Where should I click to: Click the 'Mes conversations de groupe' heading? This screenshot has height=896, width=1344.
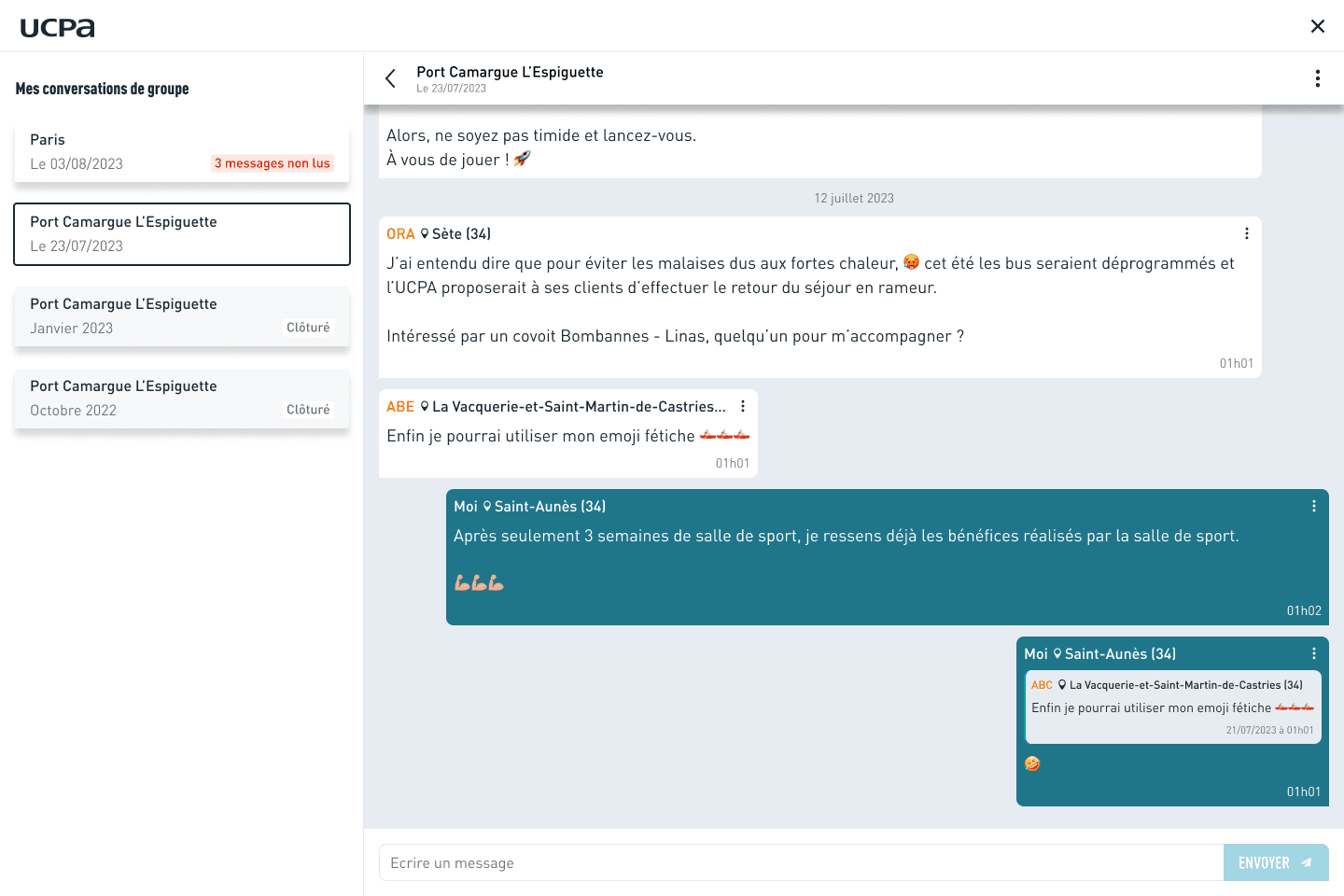[x=102, y=89]
